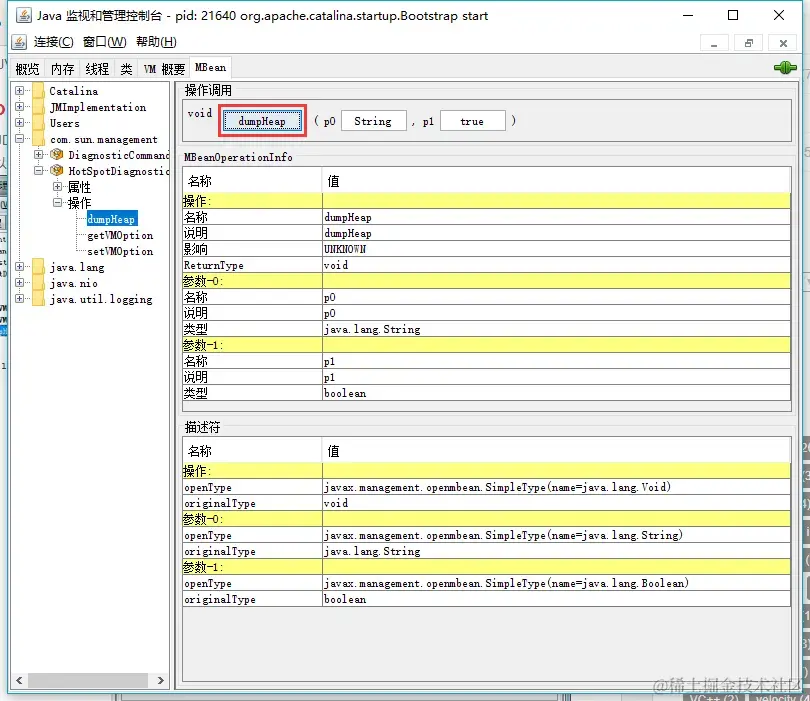Screen dimensions: 810x701
Task: Click the 参数-0 row in MBeanOperationInfo
Action: coord(486,281)
